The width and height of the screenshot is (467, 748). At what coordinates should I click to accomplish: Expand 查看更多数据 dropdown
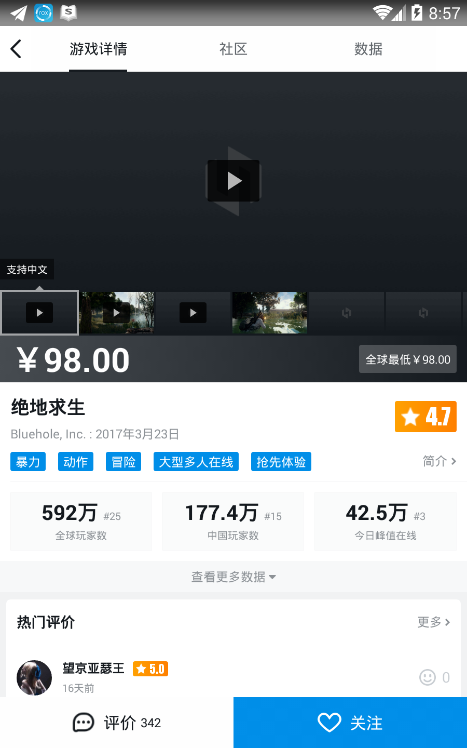tap(233, 577)
